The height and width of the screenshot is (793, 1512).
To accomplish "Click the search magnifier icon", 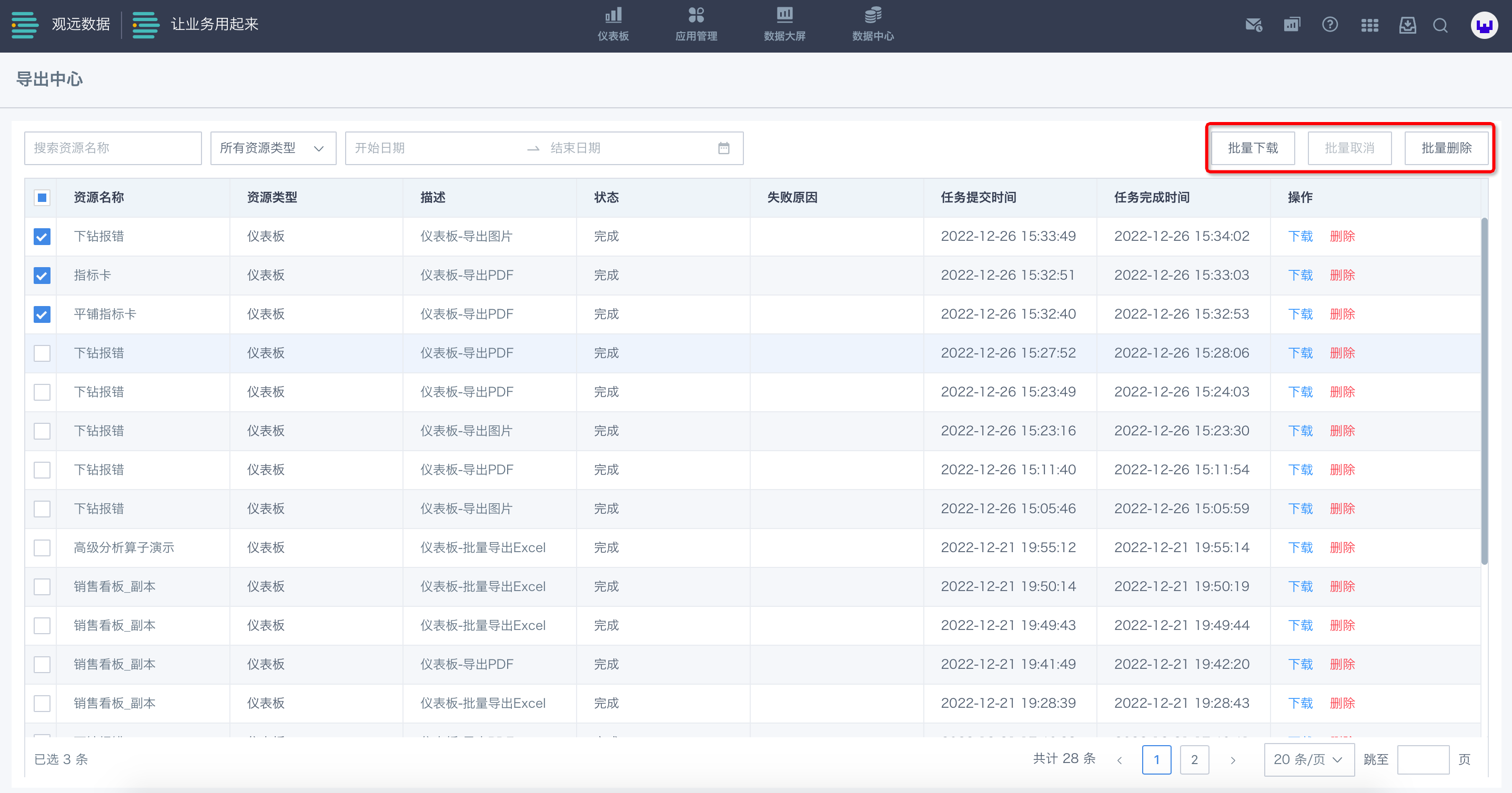I will tap(1440, 25).
